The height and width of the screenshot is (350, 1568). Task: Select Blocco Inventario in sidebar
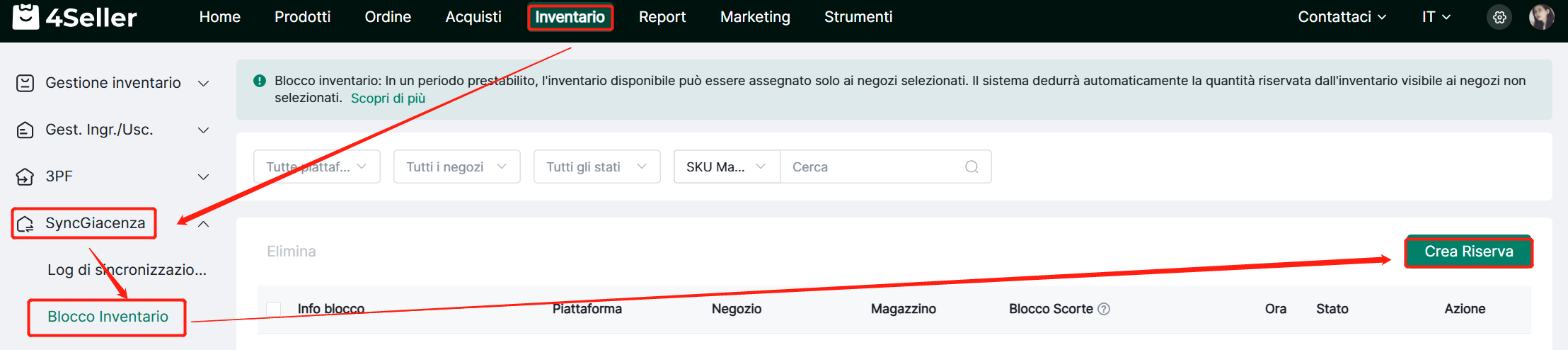(x=108, y=317)
